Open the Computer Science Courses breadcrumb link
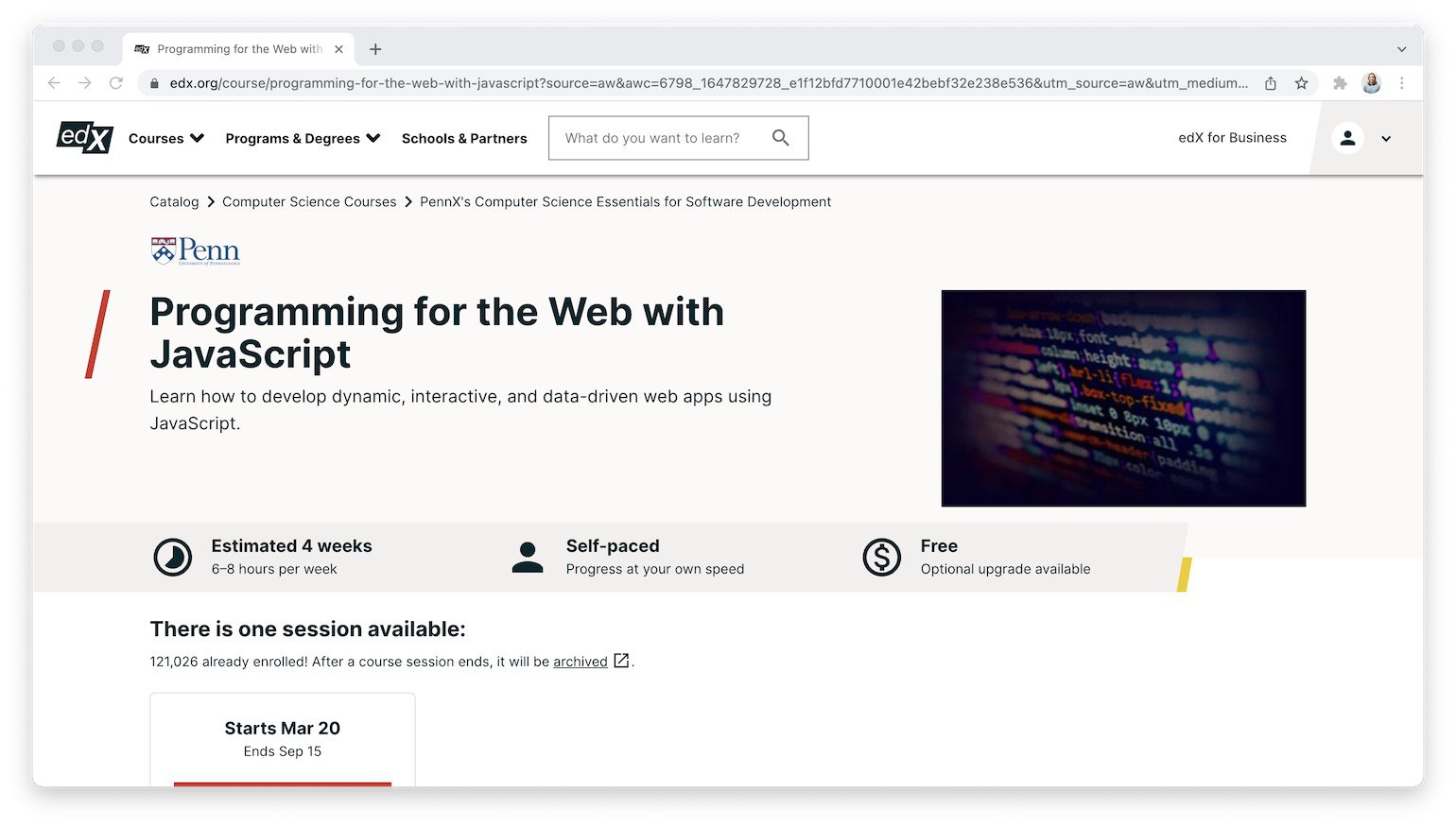This screenshot has height=827, width=1456. click(x=308, y=201)
